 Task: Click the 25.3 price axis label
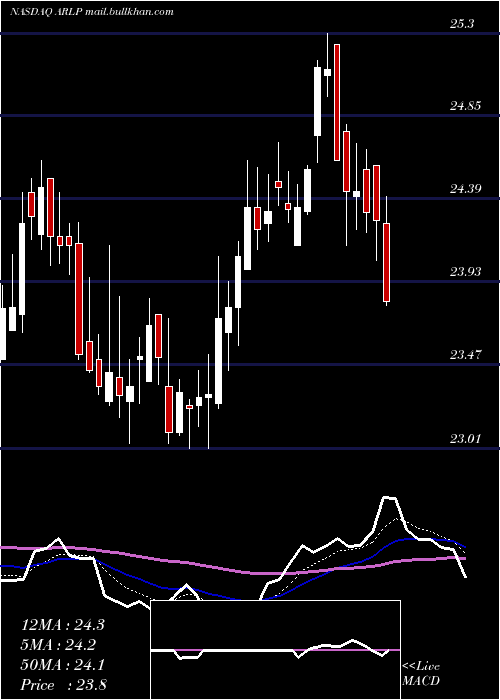(x=462, y=24)
